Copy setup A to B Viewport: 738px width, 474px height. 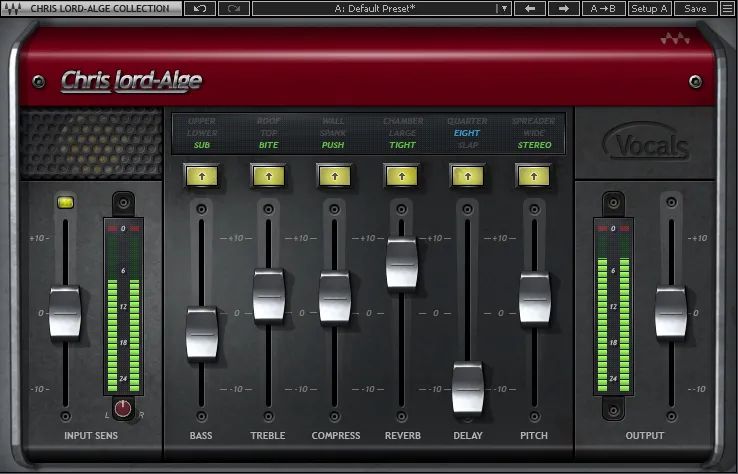click(x=604, y=8)
